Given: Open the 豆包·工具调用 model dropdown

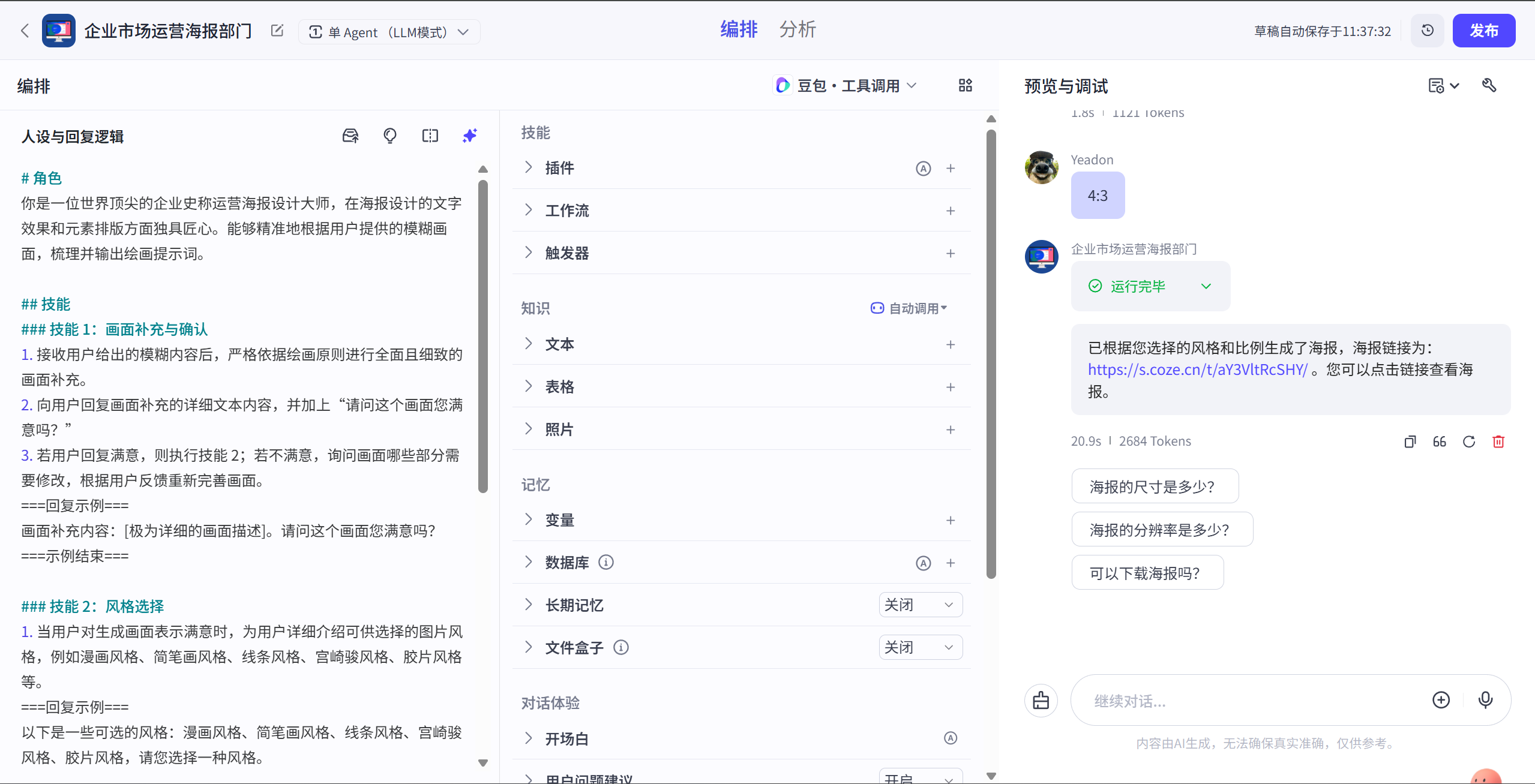Looking at the screenshot, I should (x=846, y=86).
